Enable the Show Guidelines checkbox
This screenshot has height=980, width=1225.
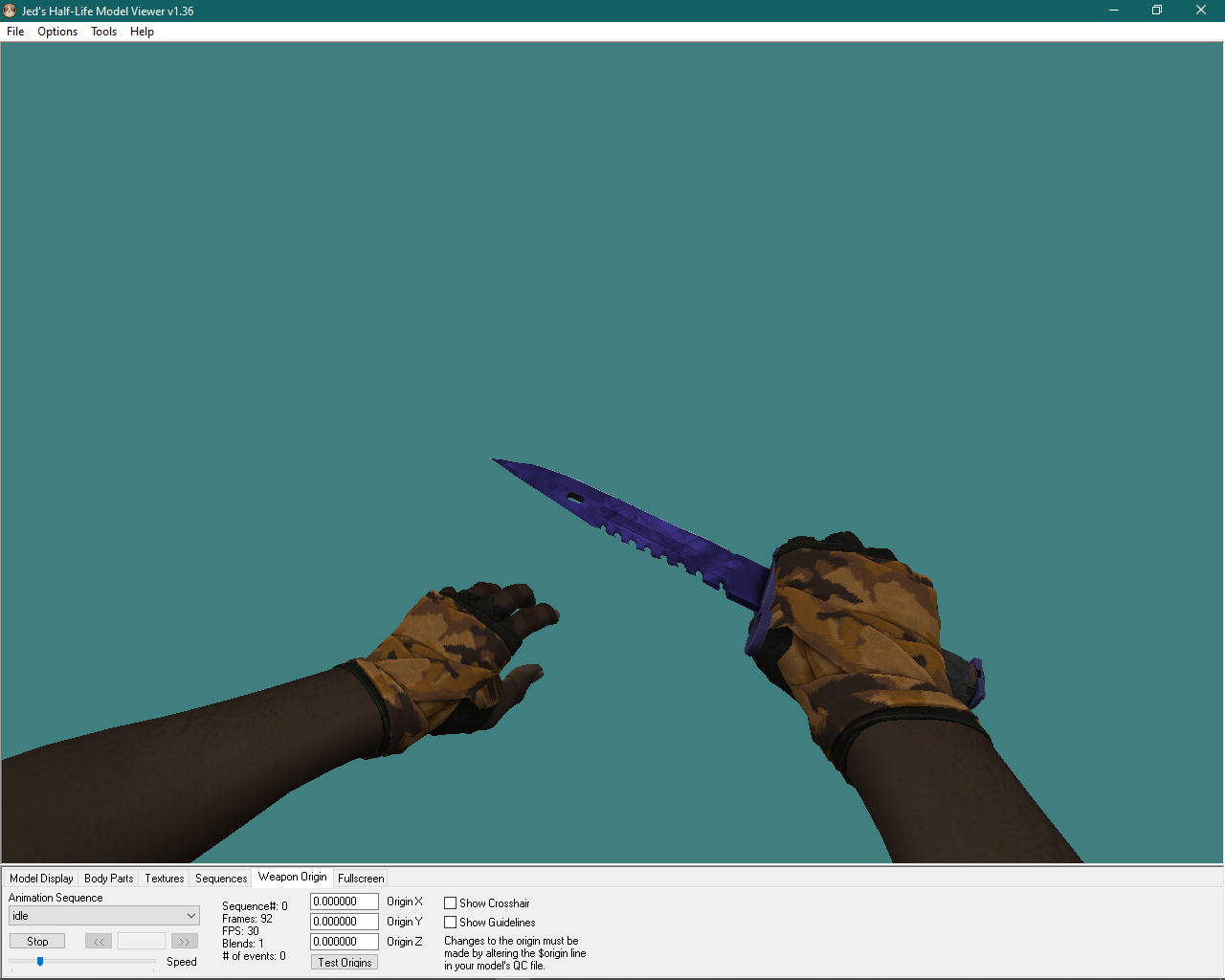(x=450, y=923)
